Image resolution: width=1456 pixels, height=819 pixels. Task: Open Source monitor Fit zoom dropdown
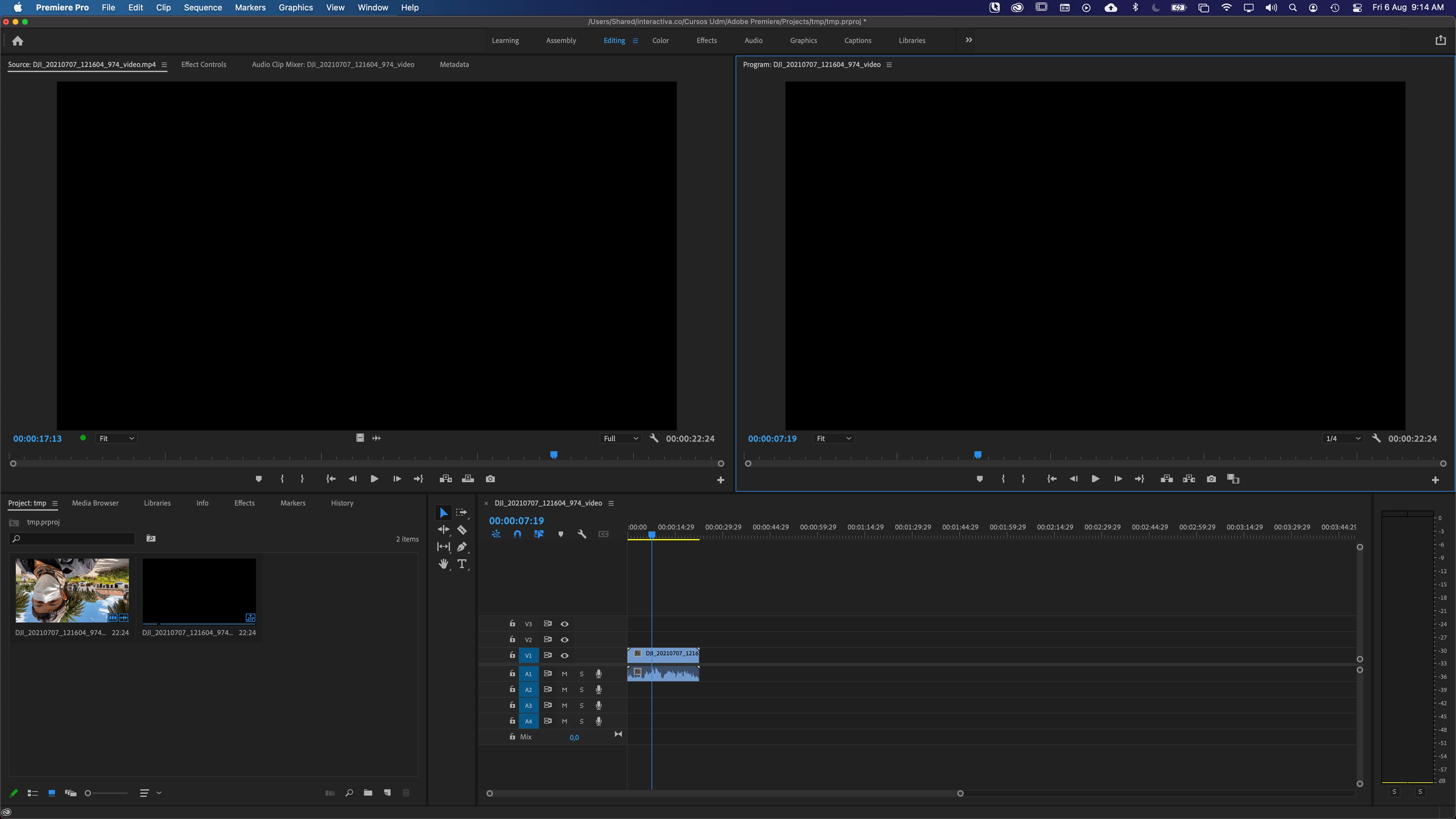coord(116,439)
